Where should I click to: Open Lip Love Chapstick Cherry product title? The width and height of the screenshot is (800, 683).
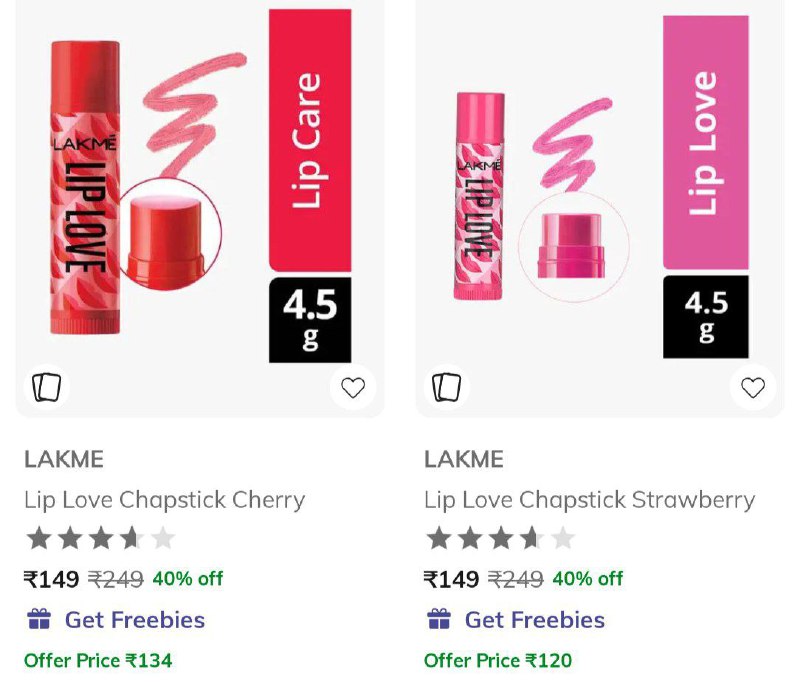click(164, 500)
